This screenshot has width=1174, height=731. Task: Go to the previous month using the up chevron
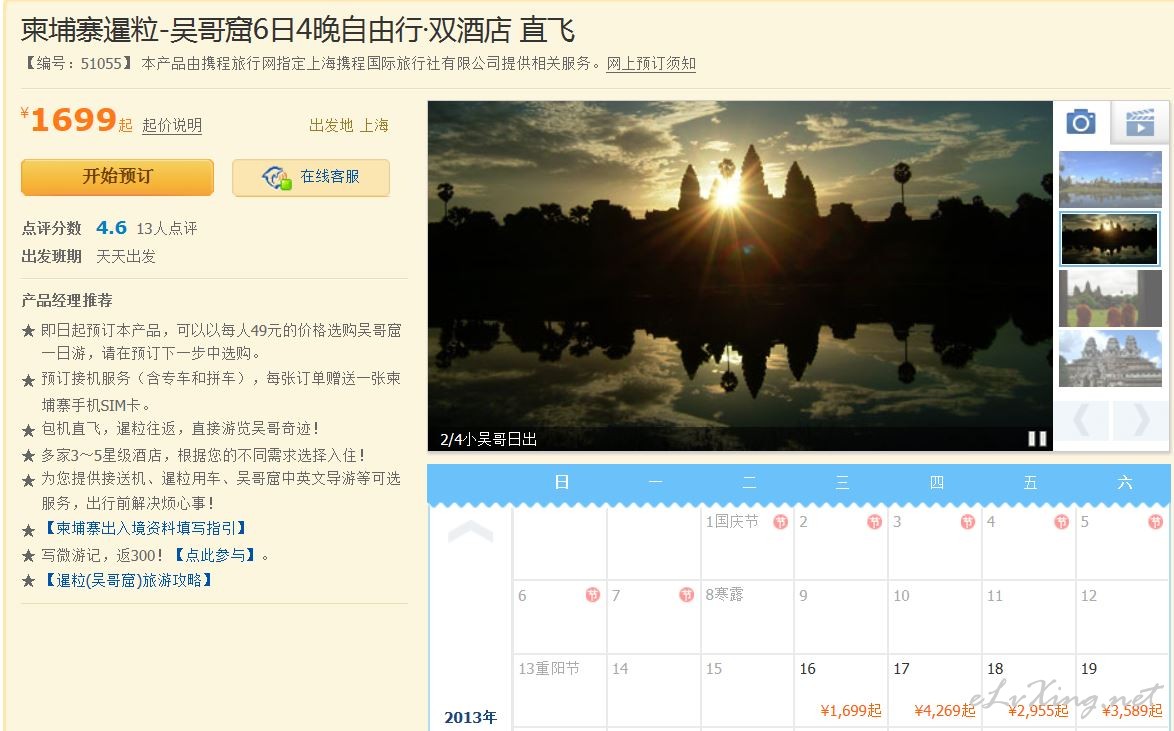(x=470, y=531)
